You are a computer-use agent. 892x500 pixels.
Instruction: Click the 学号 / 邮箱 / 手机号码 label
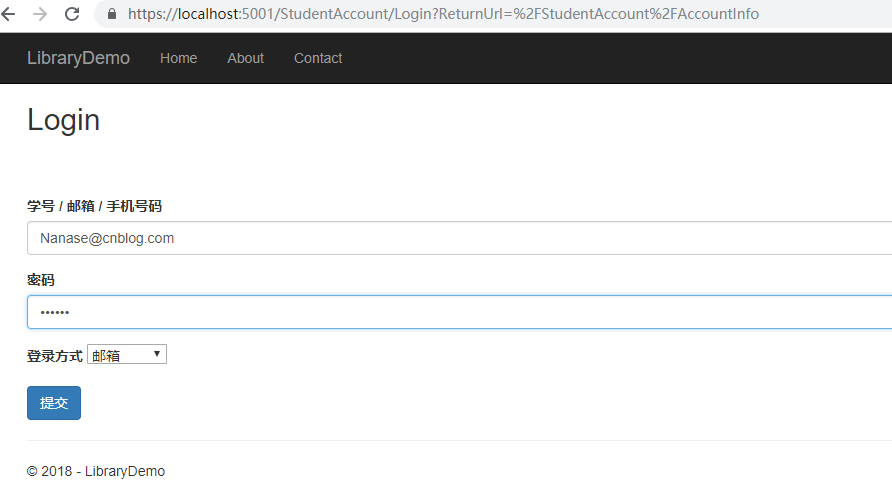point(94,206)
